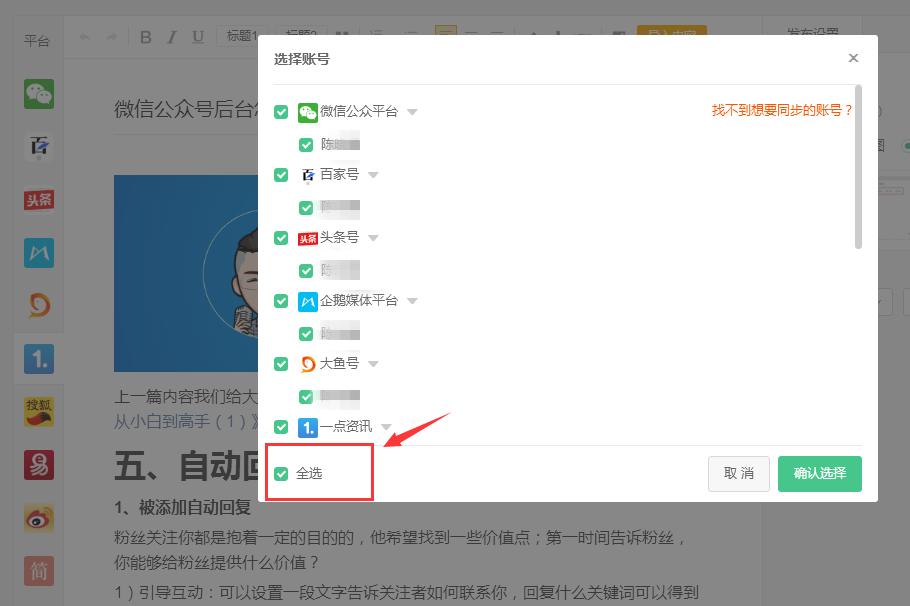Expand the 大鱼号 account group
This screenshot has width=910, height=606.
(x=375, y=364)
